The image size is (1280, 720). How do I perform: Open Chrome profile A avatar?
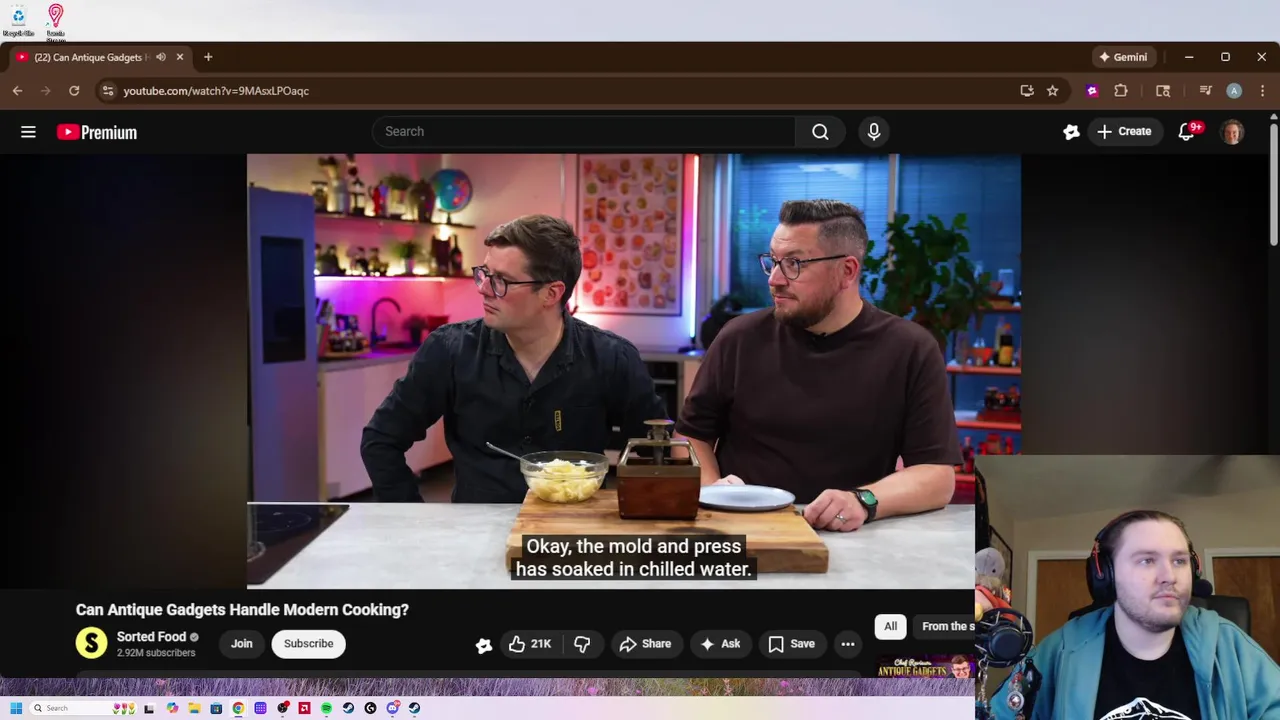pyautogui.click(x=1234, y=91)
